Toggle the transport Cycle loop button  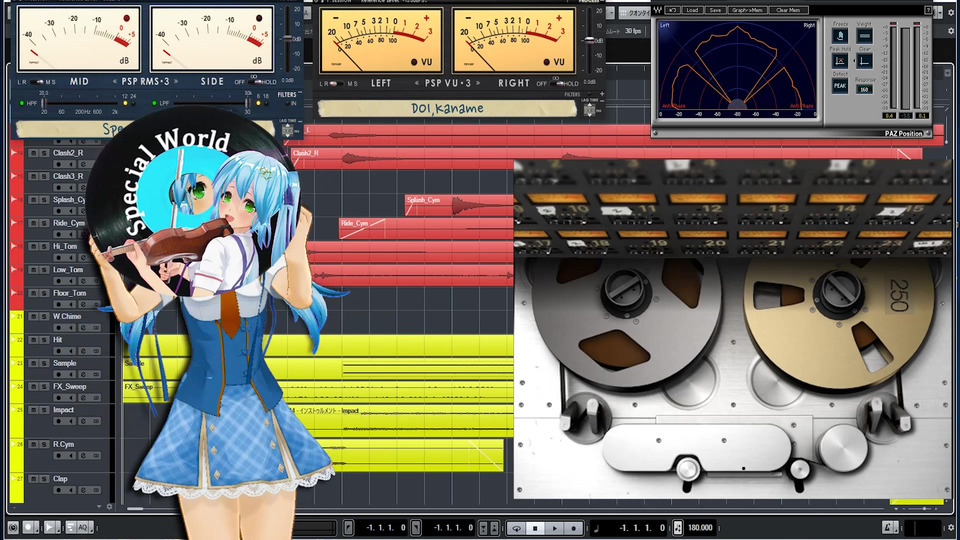coord(517,528)
